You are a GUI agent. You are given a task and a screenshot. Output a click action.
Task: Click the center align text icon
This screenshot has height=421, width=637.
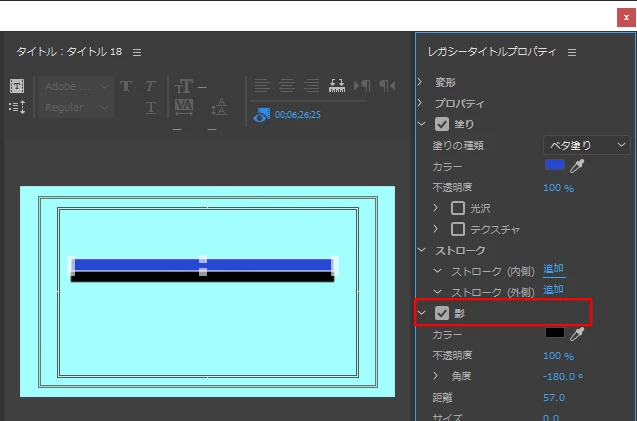pyautogui.click(x=287, y=86)
